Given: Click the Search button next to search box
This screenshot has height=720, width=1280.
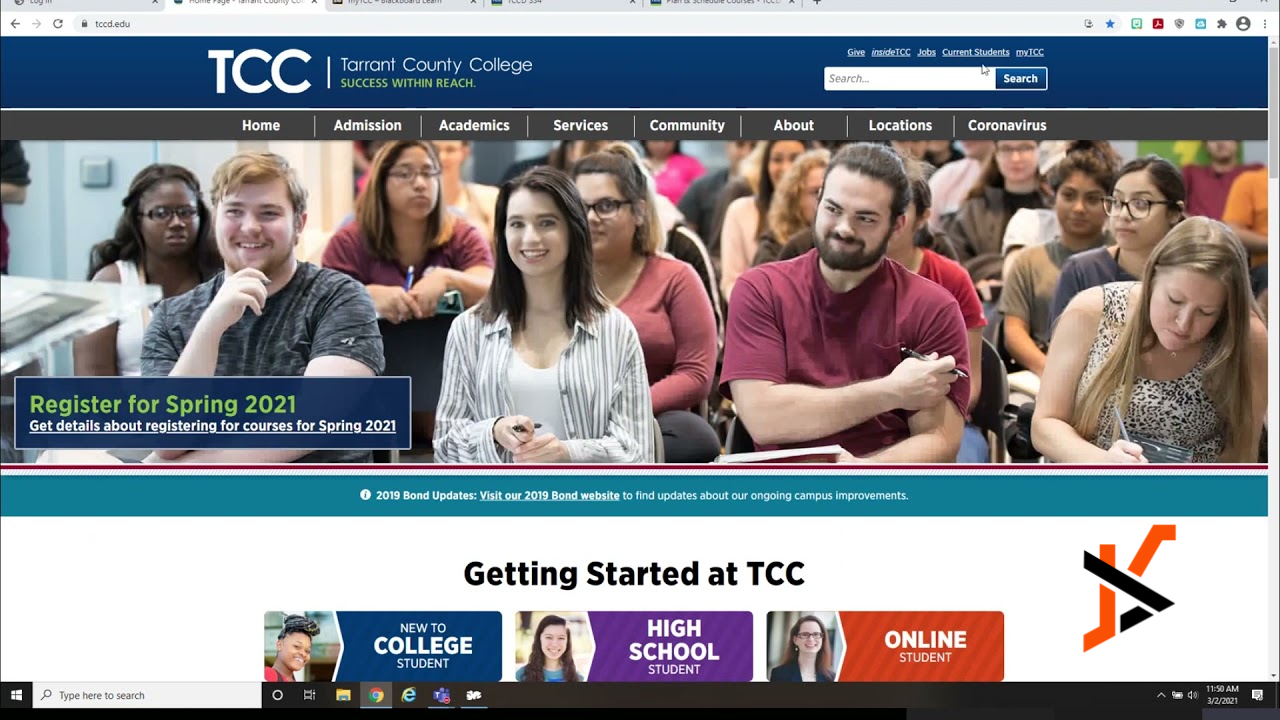Looking at the screenshot, I should point(1020,78).
